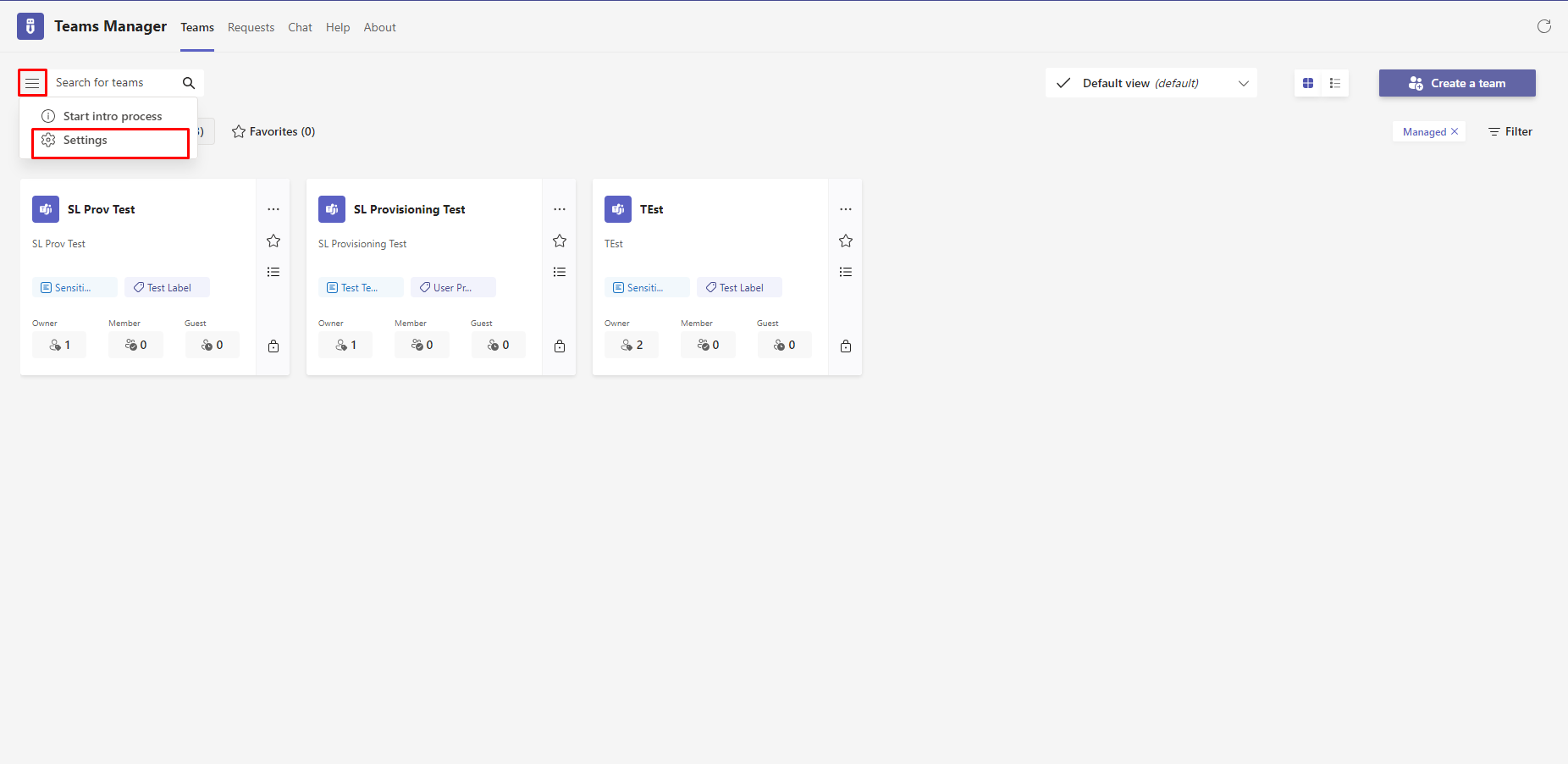Viewport: 1568px width, 764px height.
Task: Show details list for TEst team
Action: [x=846, y=272]
